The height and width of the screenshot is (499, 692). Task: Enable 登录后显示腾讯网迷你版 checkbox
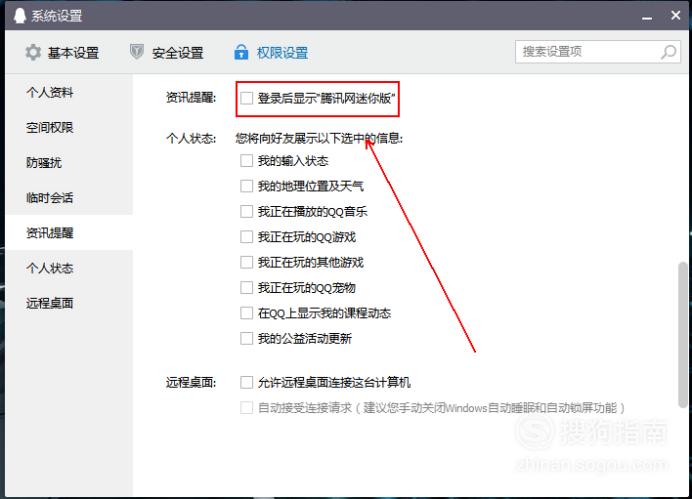tap(246, 98)
